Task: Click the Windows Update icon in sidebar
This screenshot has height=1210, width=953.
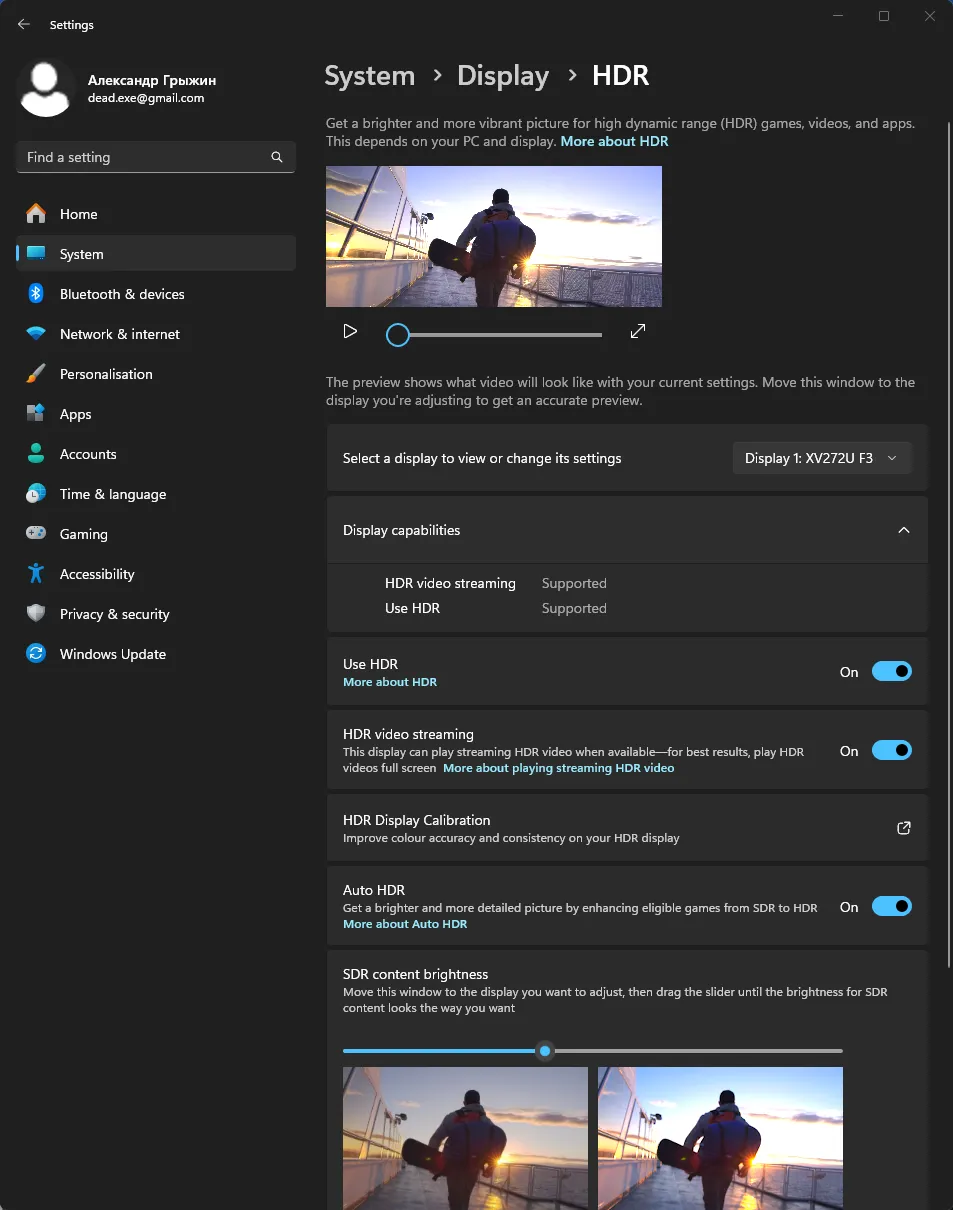Action: [36, 654]
